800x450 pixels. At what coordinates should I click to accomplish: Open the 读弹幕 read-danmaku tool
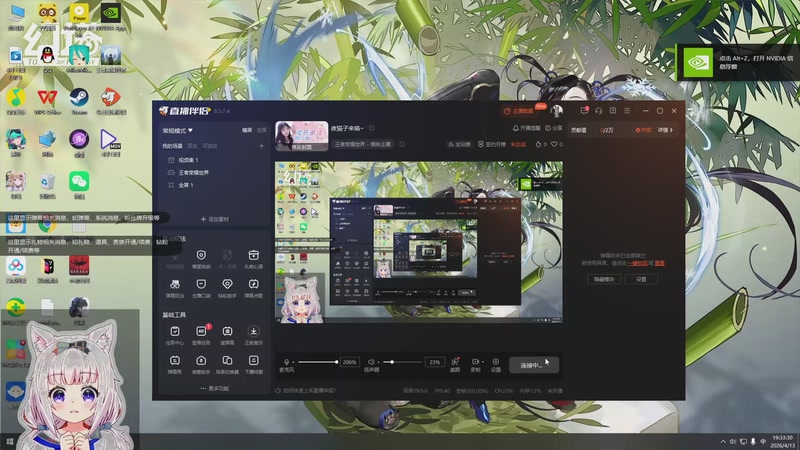click(227, 335)
